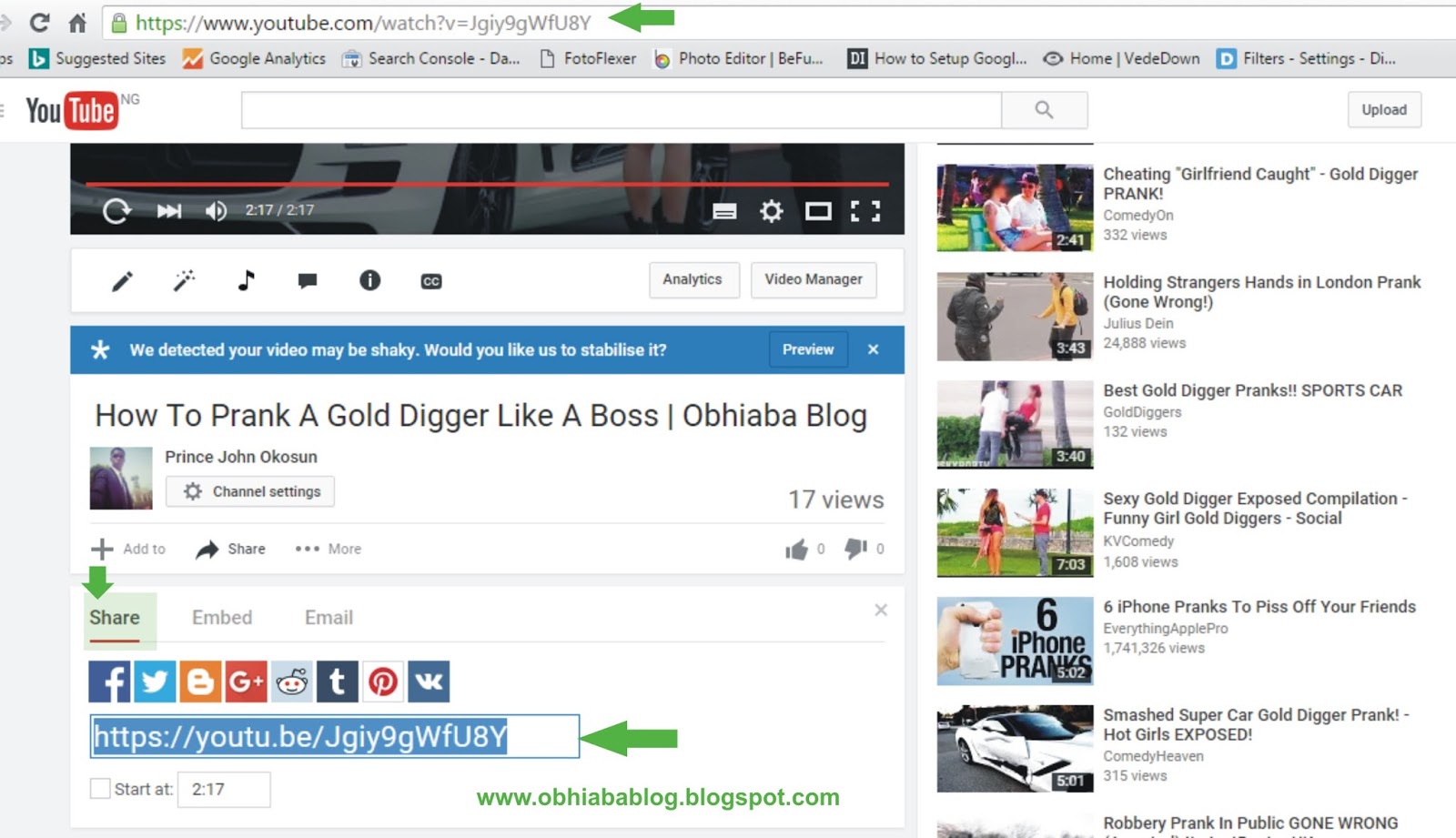Open Filters Settings bookmark
Viewport: 1456px width, 838px height.
pos(1307,58)
